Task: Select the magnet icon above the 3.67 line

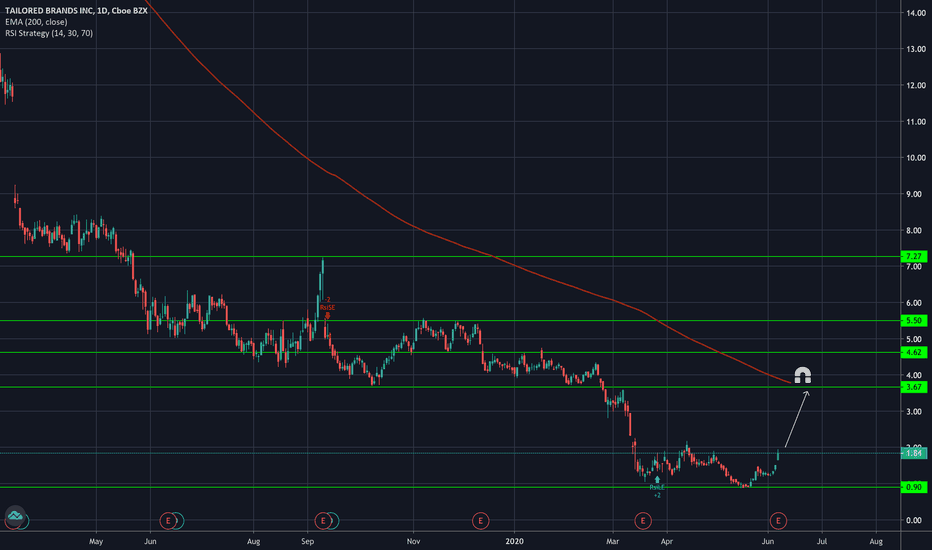Action: [x=802, y=375]
